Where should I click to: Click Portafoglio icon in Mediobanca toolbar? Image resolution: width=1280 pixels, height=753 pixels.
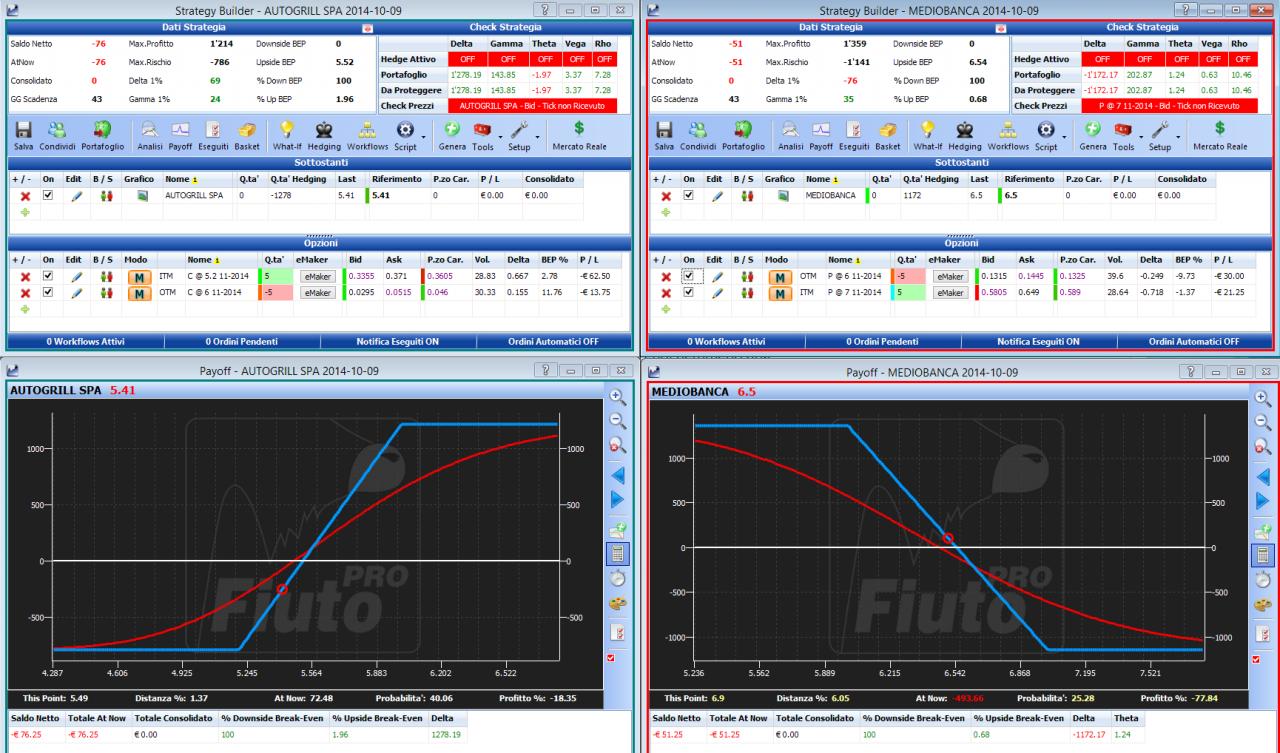(x=742, y=136)
